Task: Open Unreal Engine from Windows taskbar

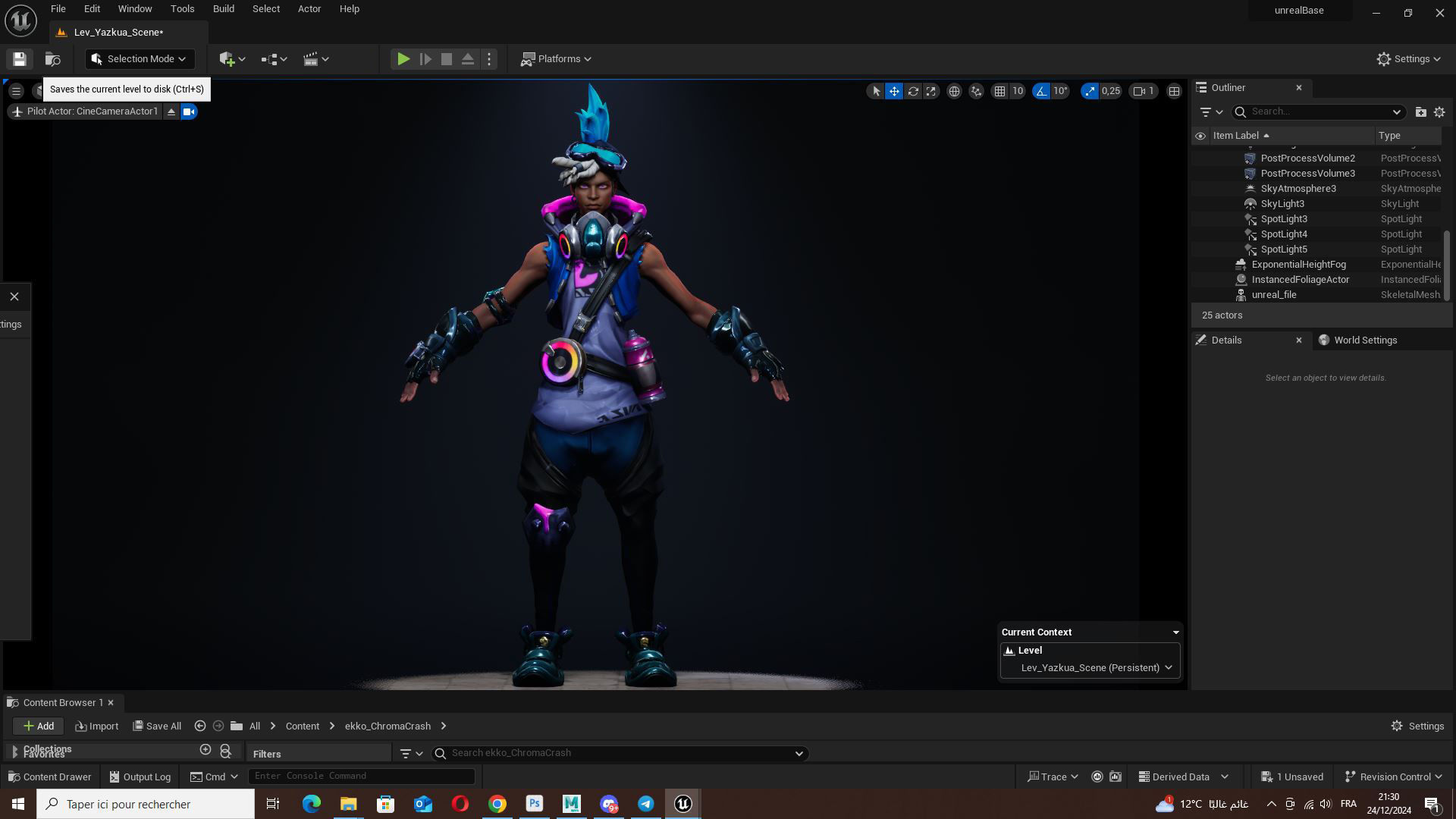Action: tap(682, 804)
